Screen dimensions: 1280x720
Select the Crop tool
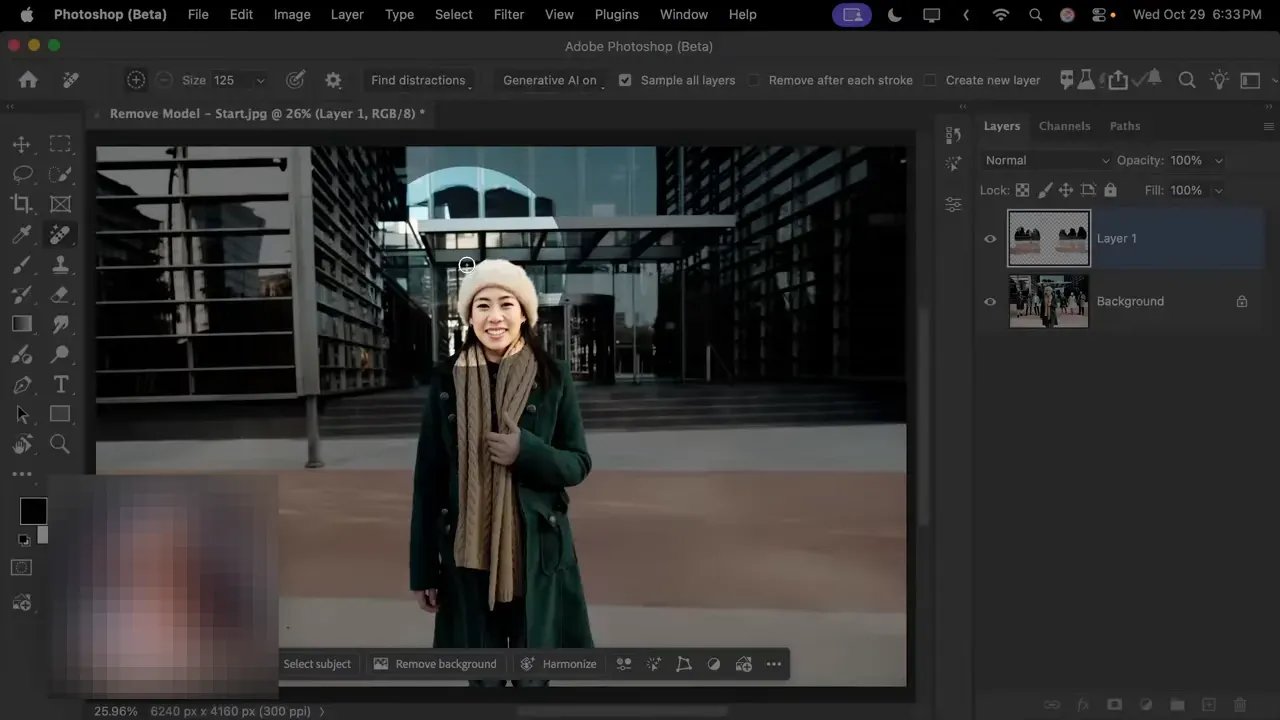(x=22, y=204)
